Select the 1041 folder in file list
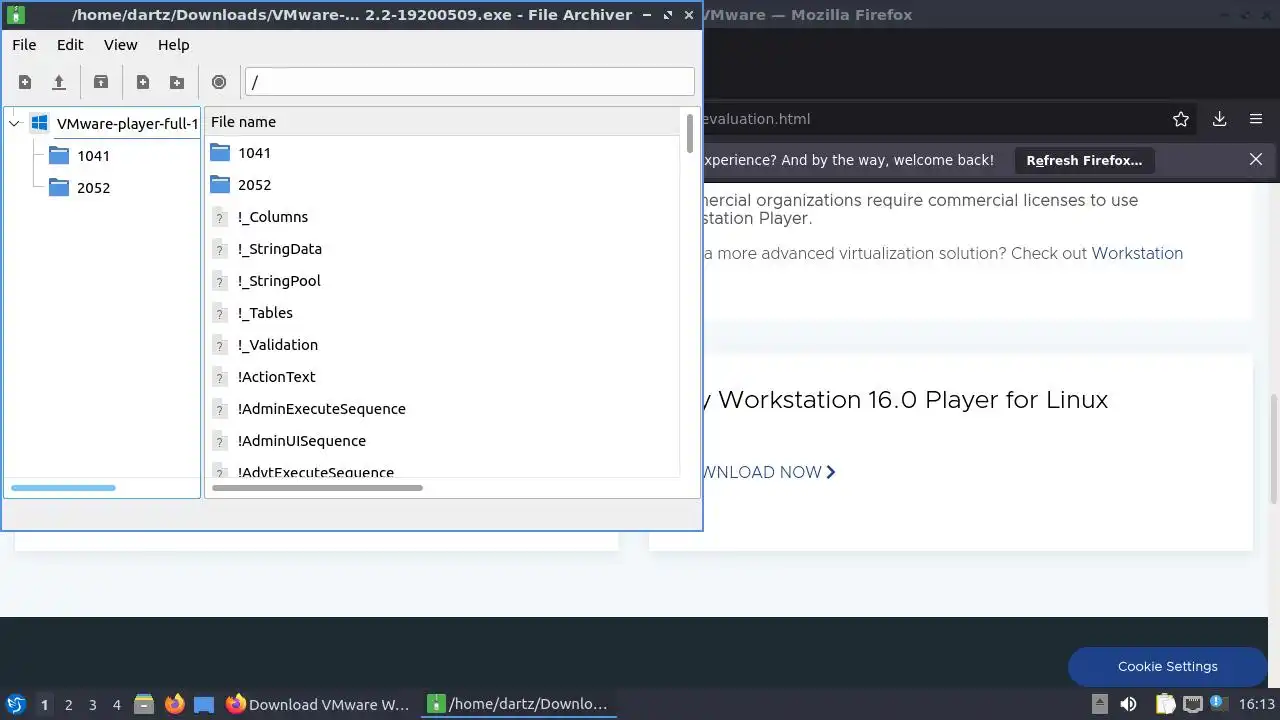This screenshot has height=720, width=1280. click(x=254, y=153)
